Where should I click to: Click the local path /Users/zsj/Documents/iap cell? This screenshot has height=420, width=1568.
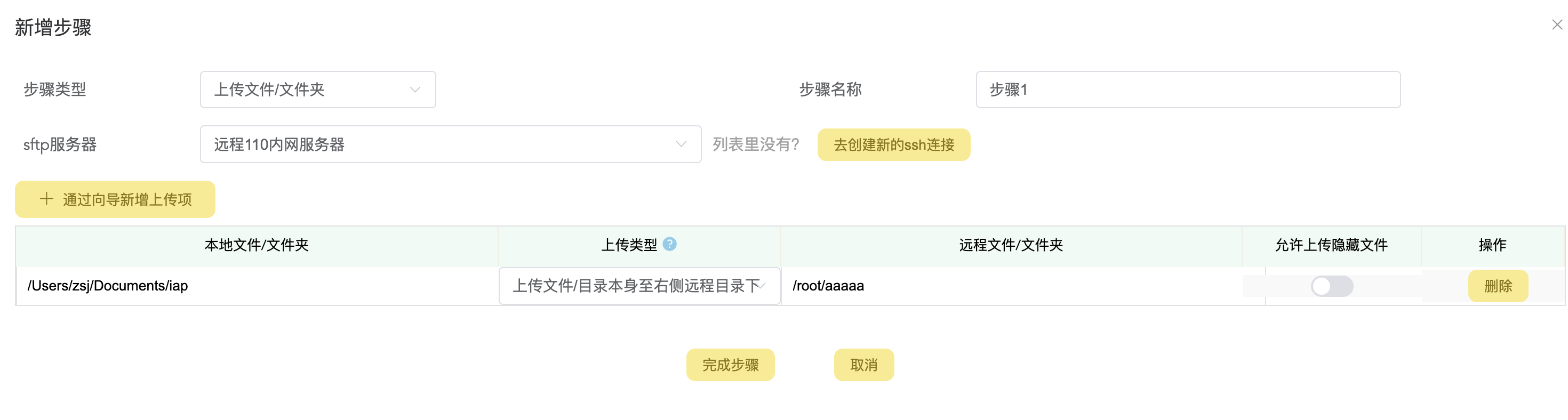coord(108,286)
